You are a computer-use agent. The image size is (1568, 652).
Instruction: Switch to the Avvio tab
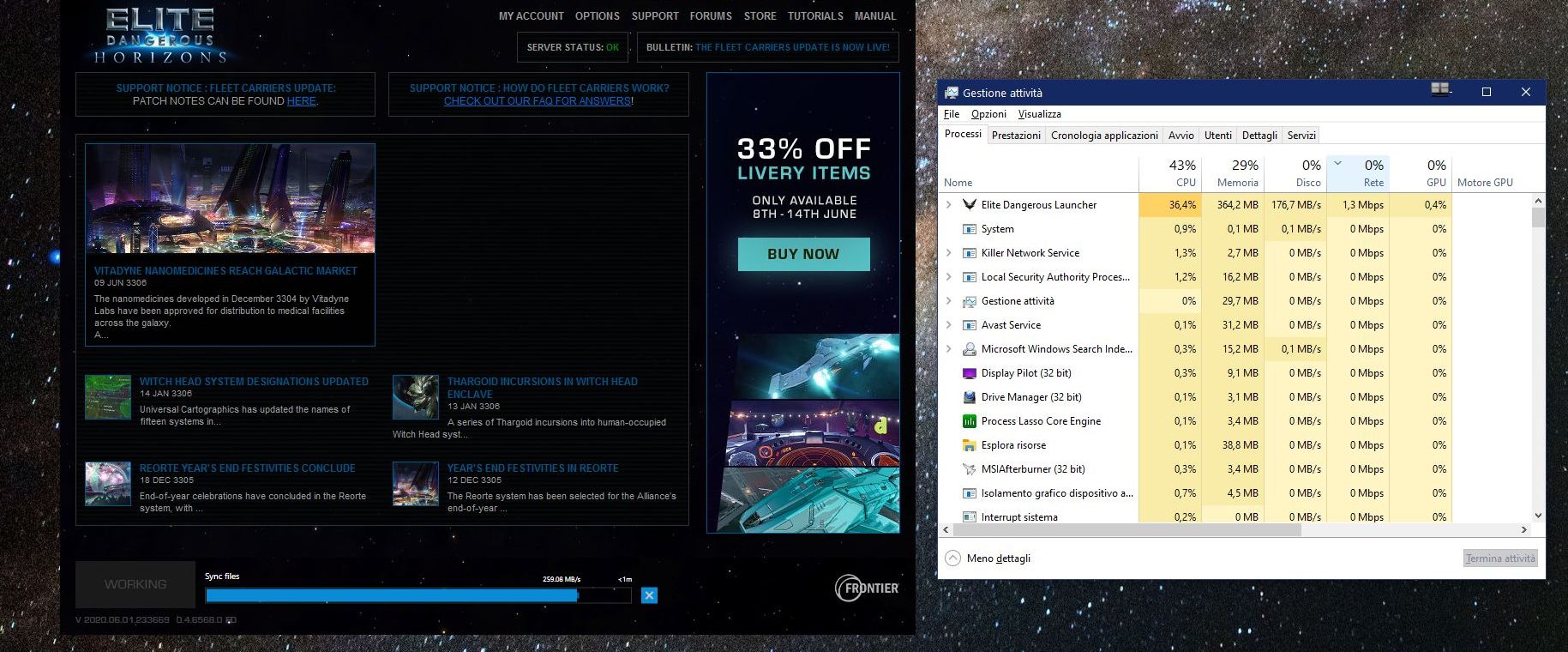1181,136
